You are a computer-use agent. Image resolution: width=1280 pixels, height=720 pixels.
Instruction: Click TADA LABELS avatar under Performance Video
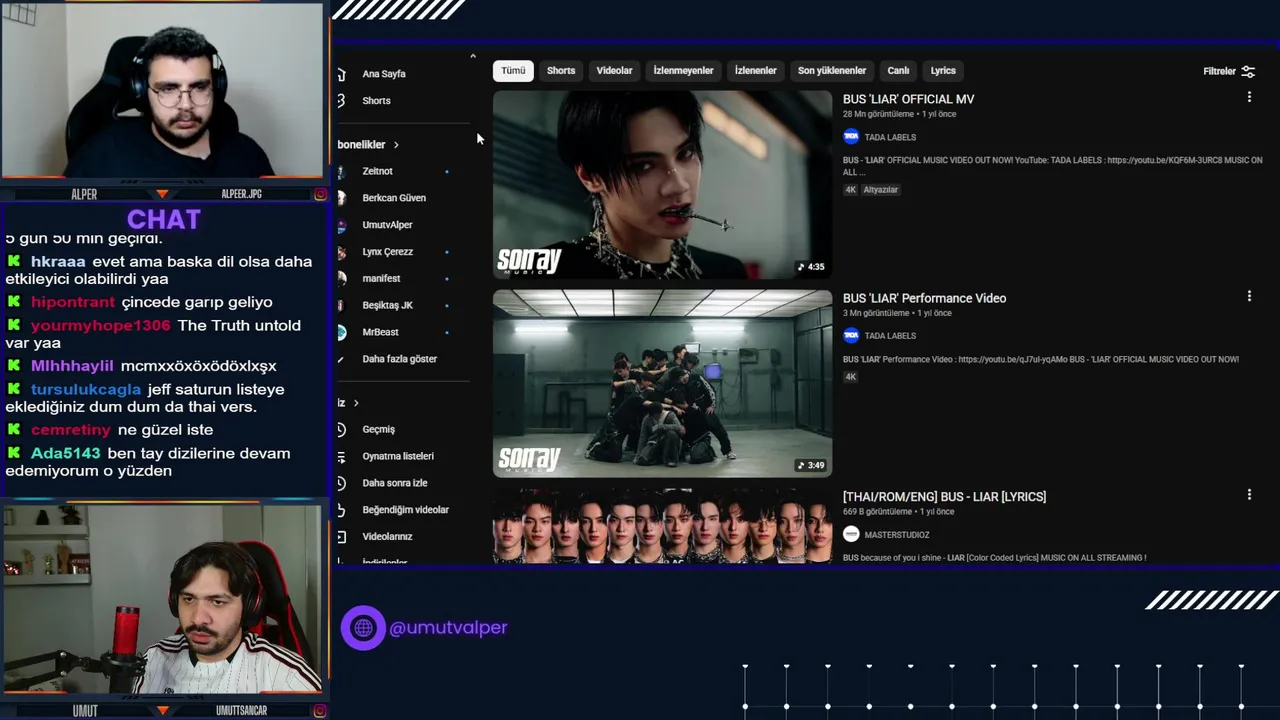tap(851, 336)
